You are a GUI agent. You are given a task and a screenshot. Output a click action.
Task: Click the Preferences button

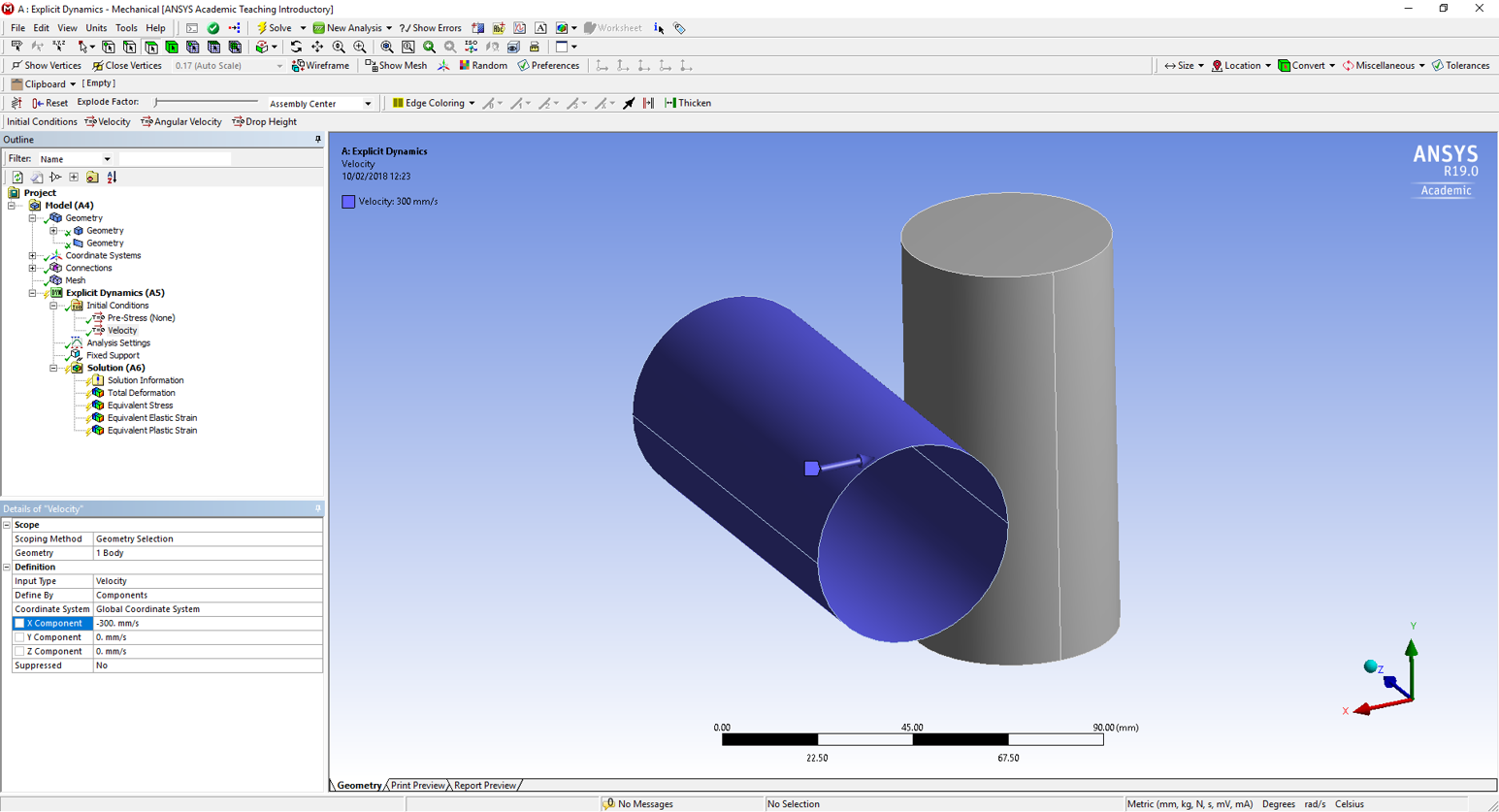548,66
